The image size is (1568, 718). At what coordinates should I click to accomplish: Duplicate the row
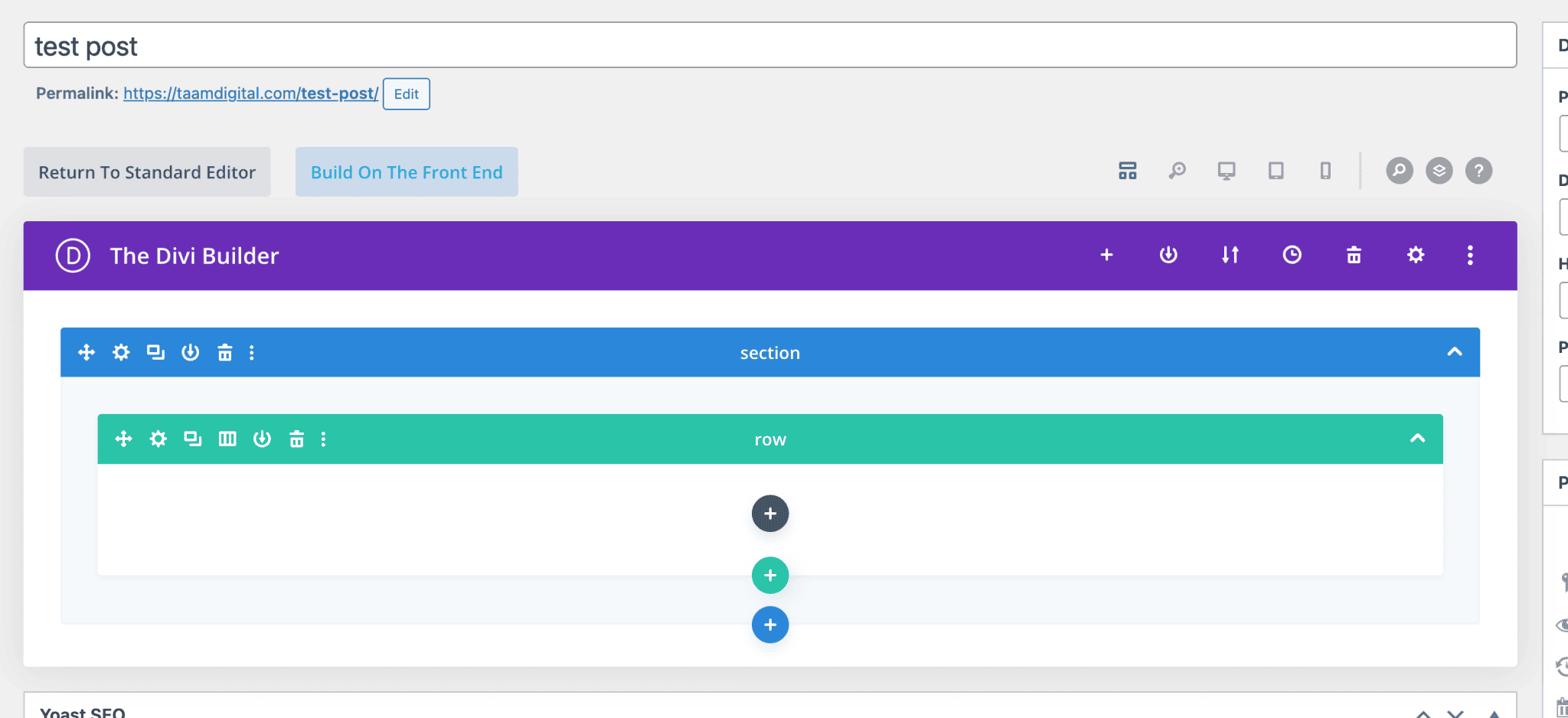point(192,439)
